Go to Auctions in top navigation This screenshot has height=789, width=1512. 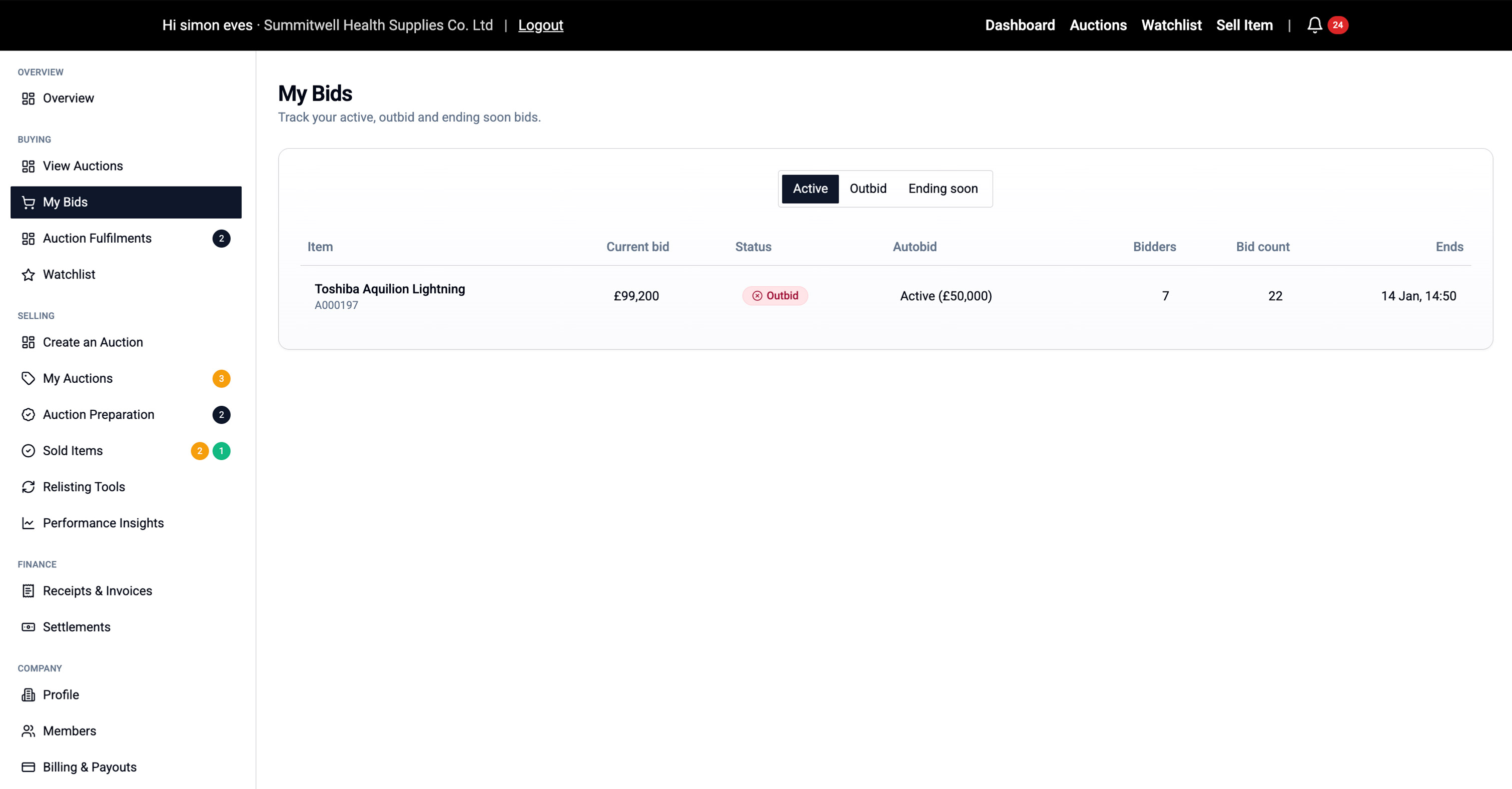[1098, 25]
